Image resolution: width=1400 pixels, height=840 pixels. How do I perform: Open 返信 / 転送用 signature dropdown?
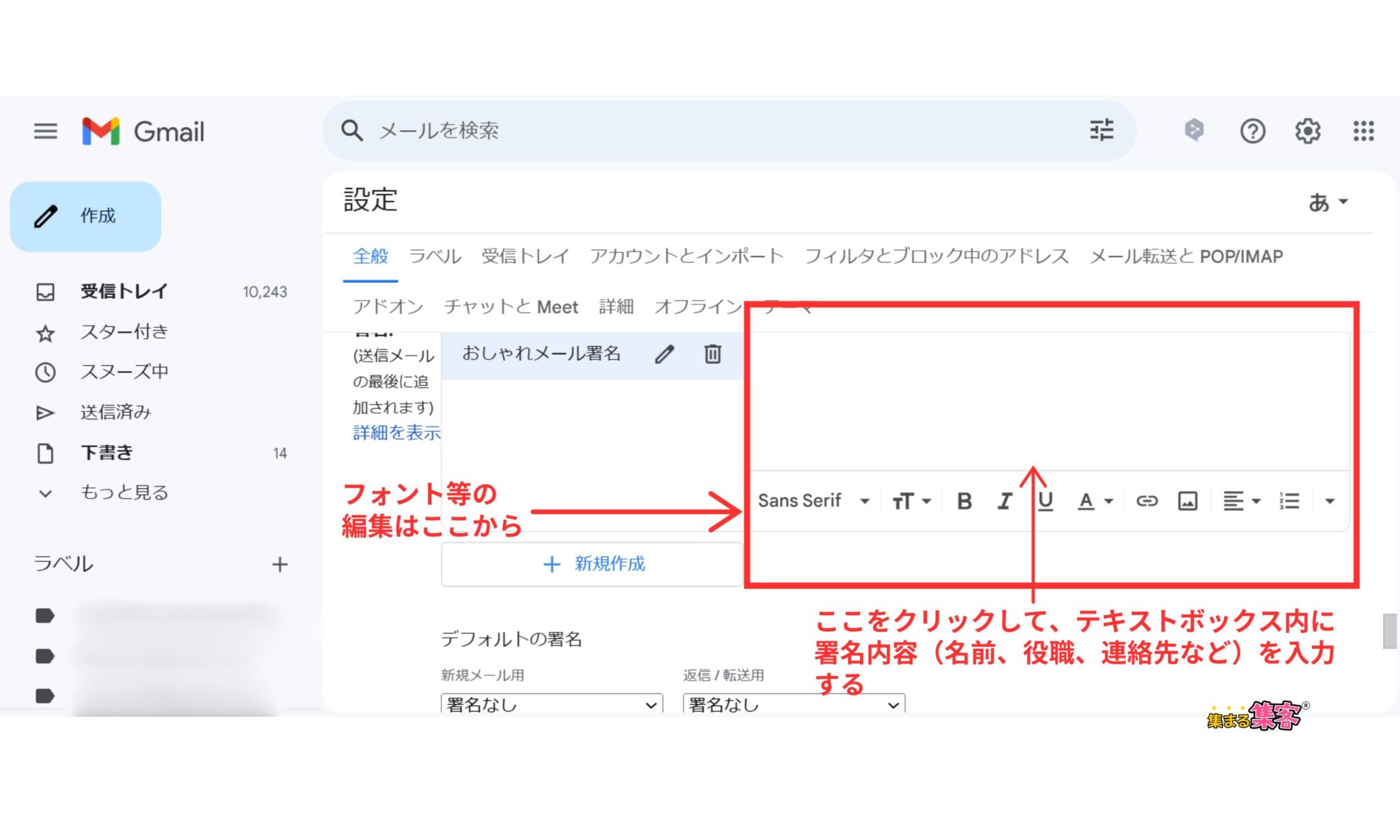point(794,704)
